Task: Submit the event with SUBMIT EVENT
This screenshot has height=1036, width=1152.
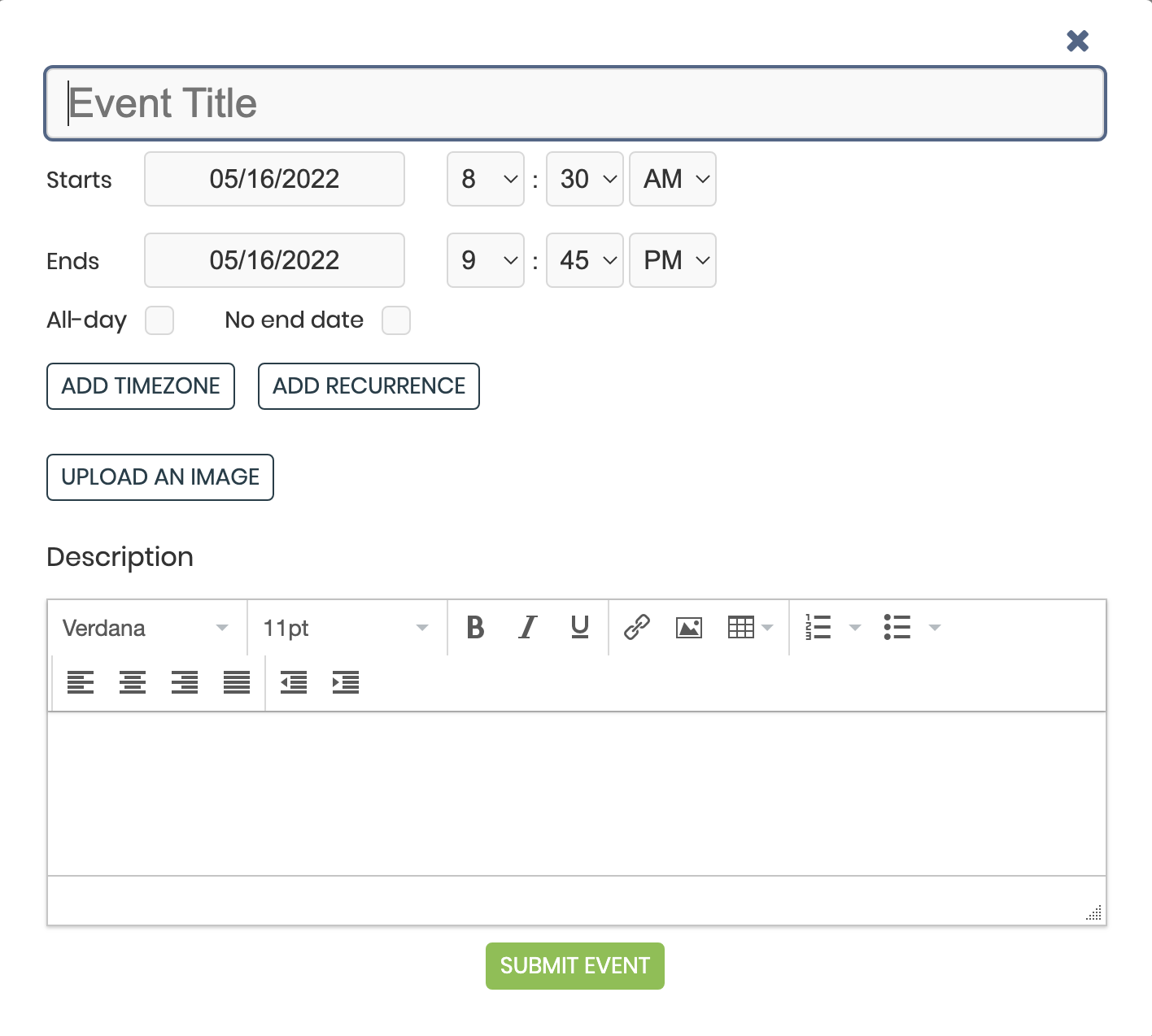Action: [x=575, y=966]
